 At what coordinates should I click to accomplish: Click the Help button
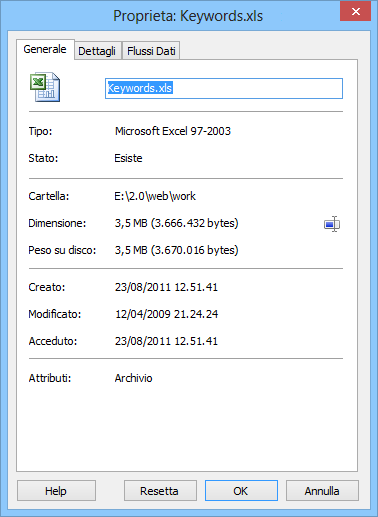tap(56, 491)
